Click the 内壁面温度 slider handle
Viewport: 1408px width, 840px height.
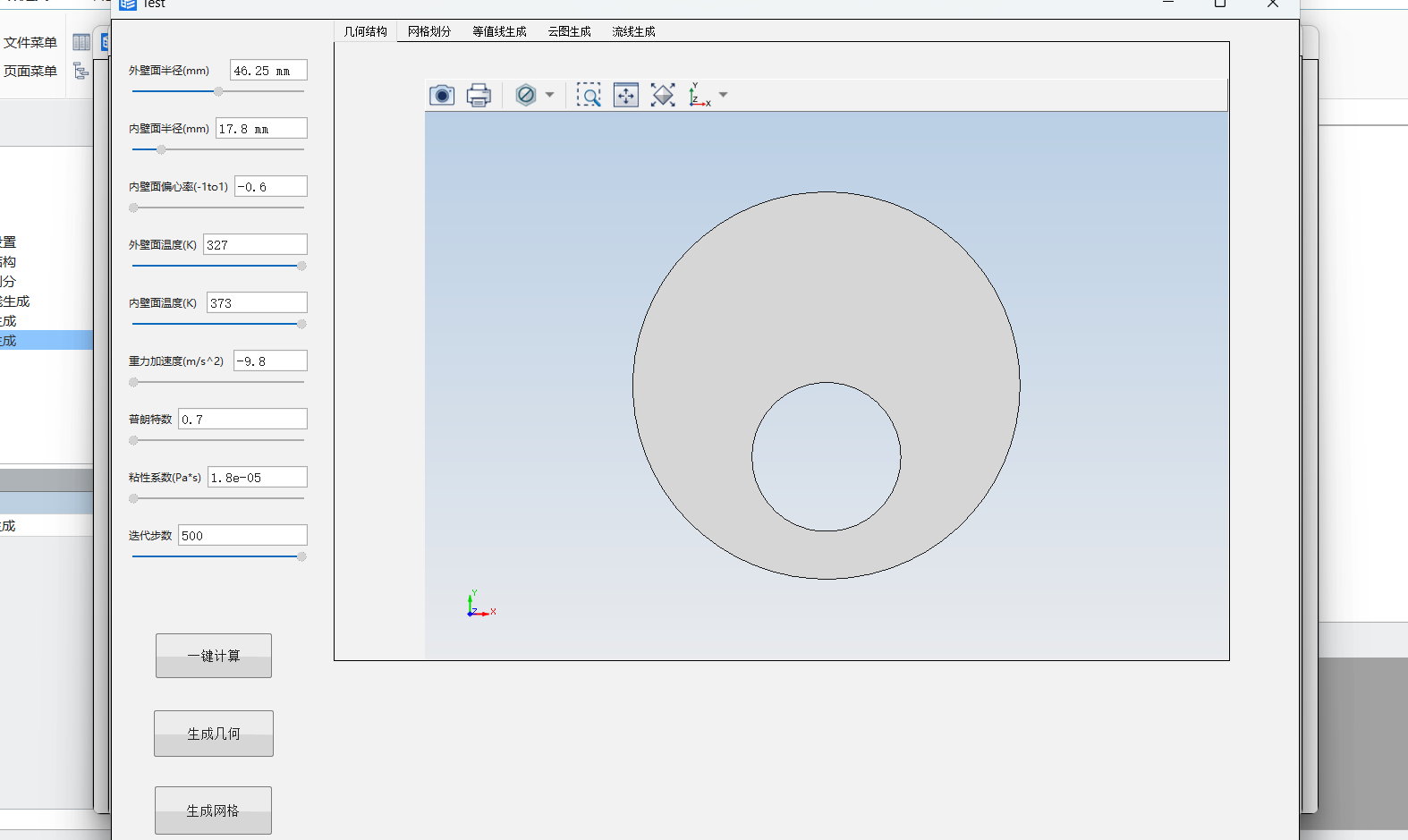click(x=301, y=324)
